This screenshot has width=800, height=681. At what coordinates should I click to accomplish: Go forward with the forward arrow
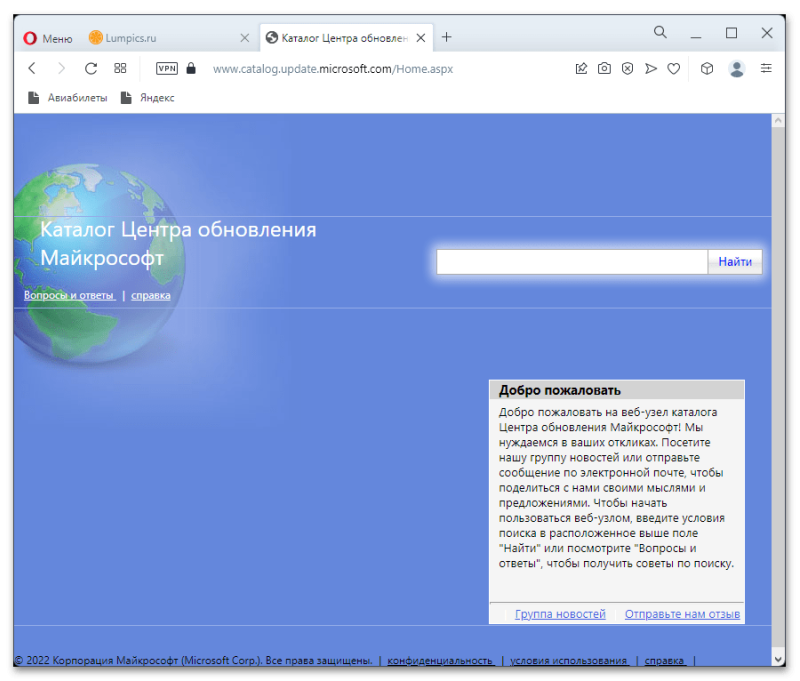point(61,68)
